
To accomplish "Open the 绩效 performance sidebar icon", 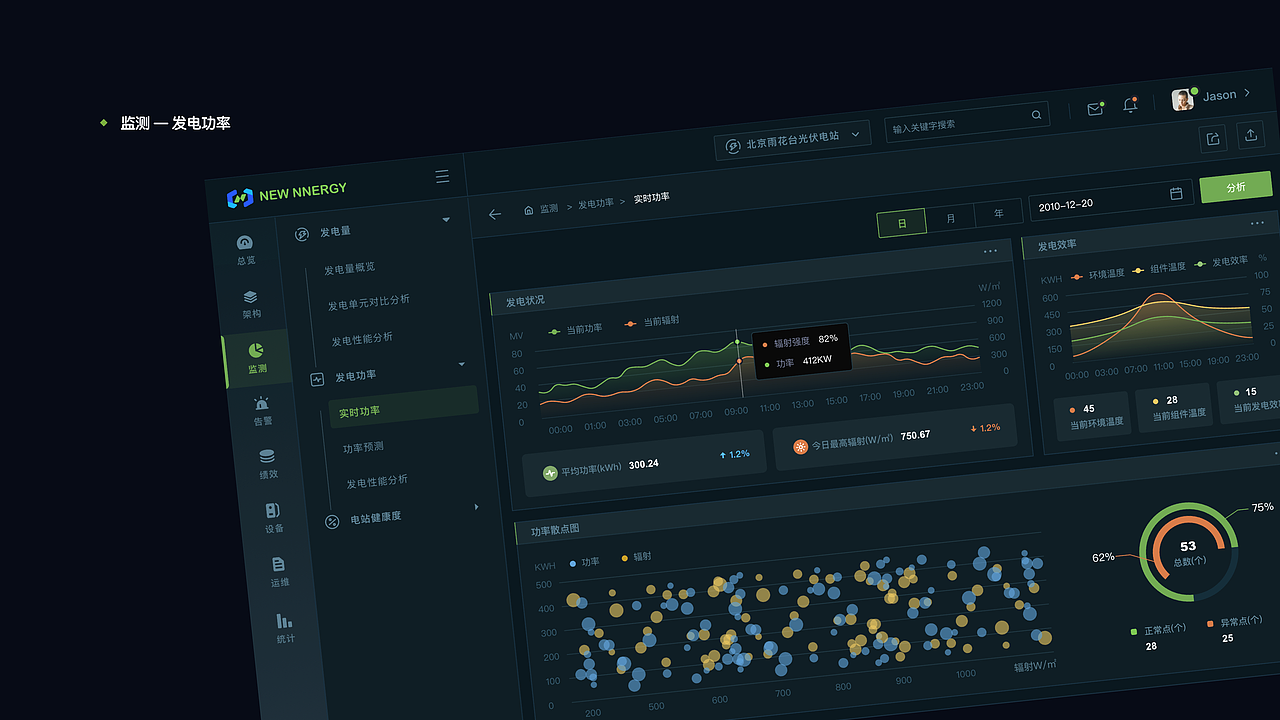I will (x=267, y=465).
